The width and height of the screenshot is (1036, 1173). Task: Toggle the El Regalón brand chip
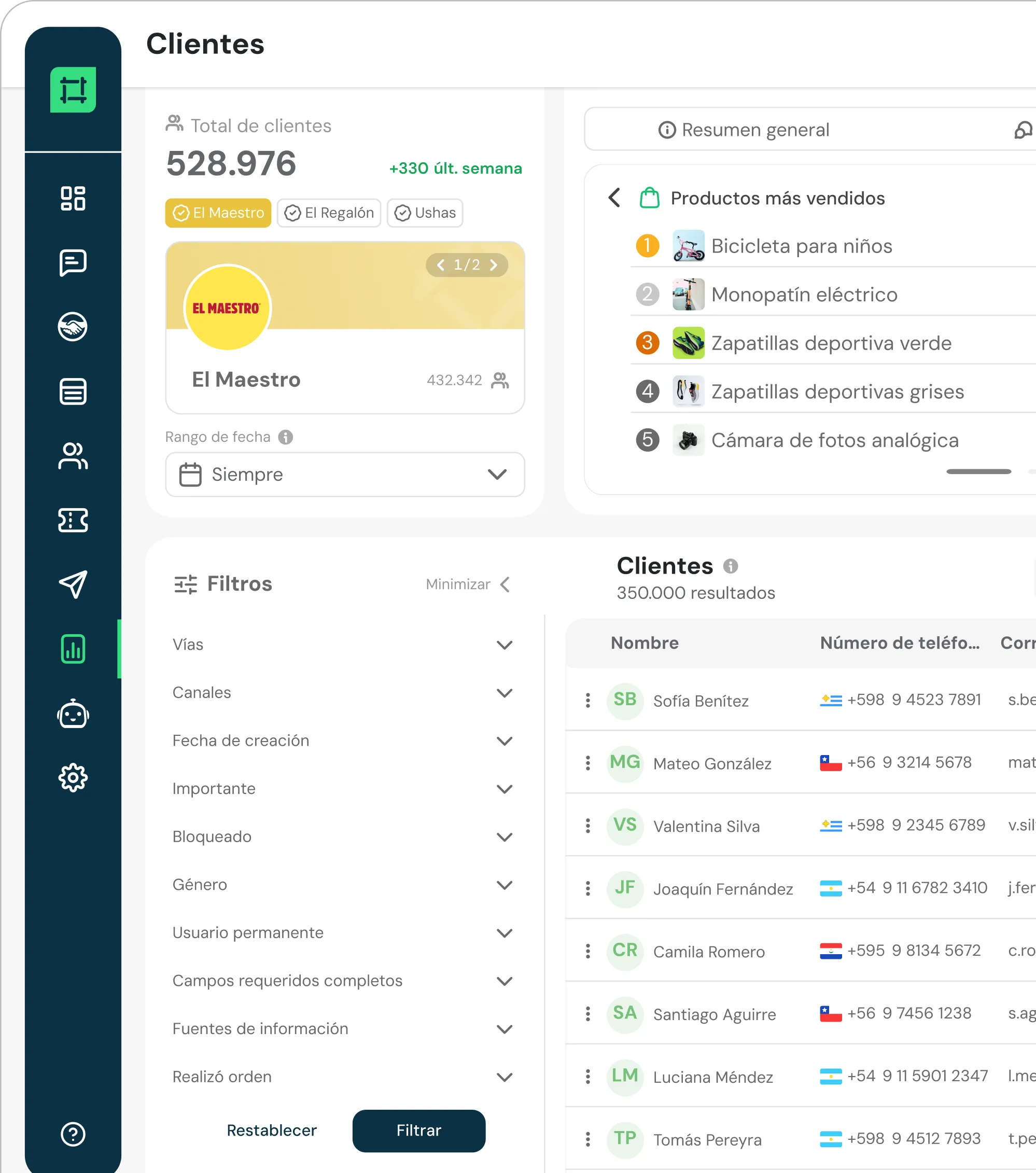329,213
